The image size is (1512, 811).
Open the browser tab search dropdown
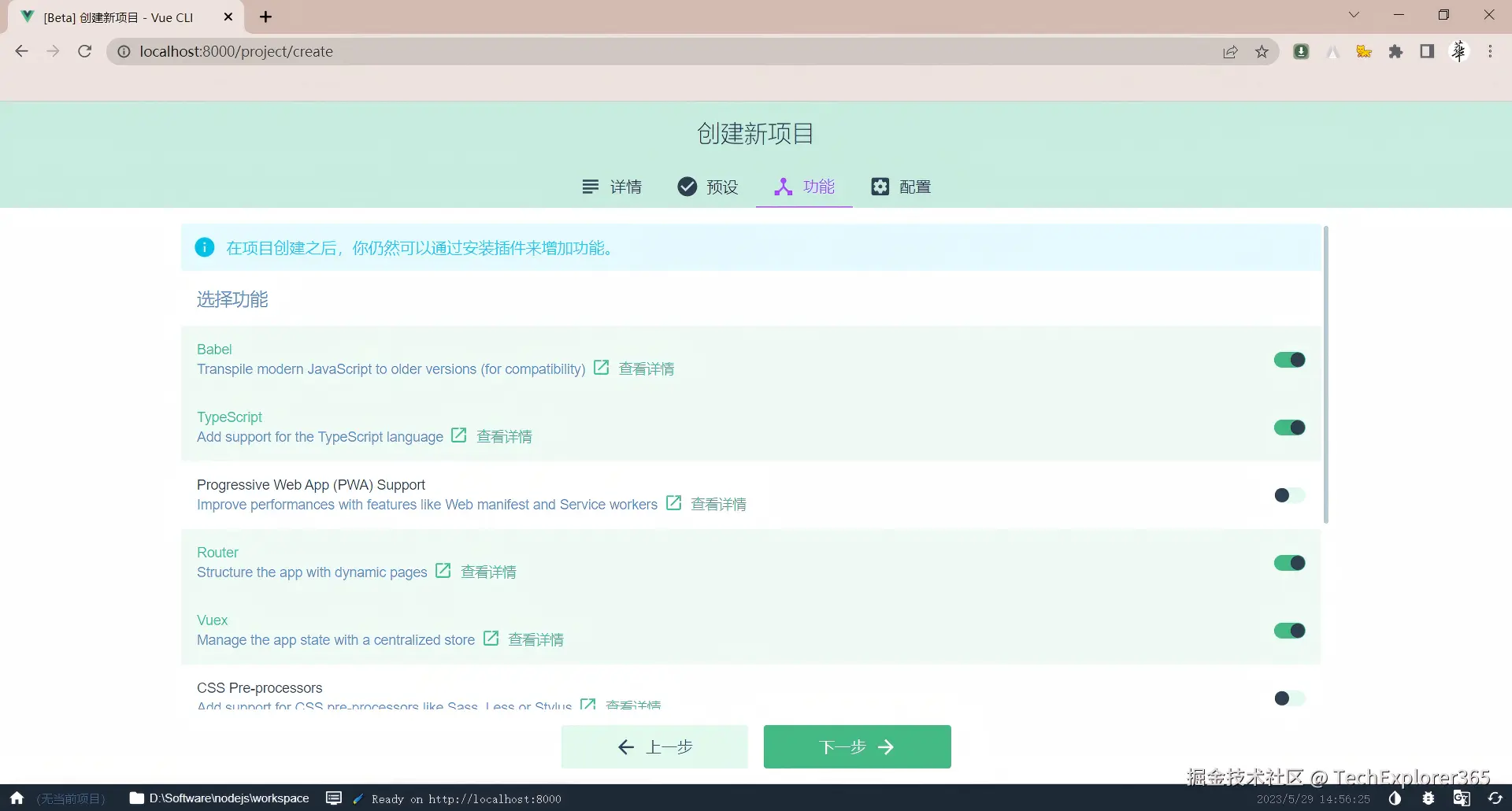tap(1354, 14)
